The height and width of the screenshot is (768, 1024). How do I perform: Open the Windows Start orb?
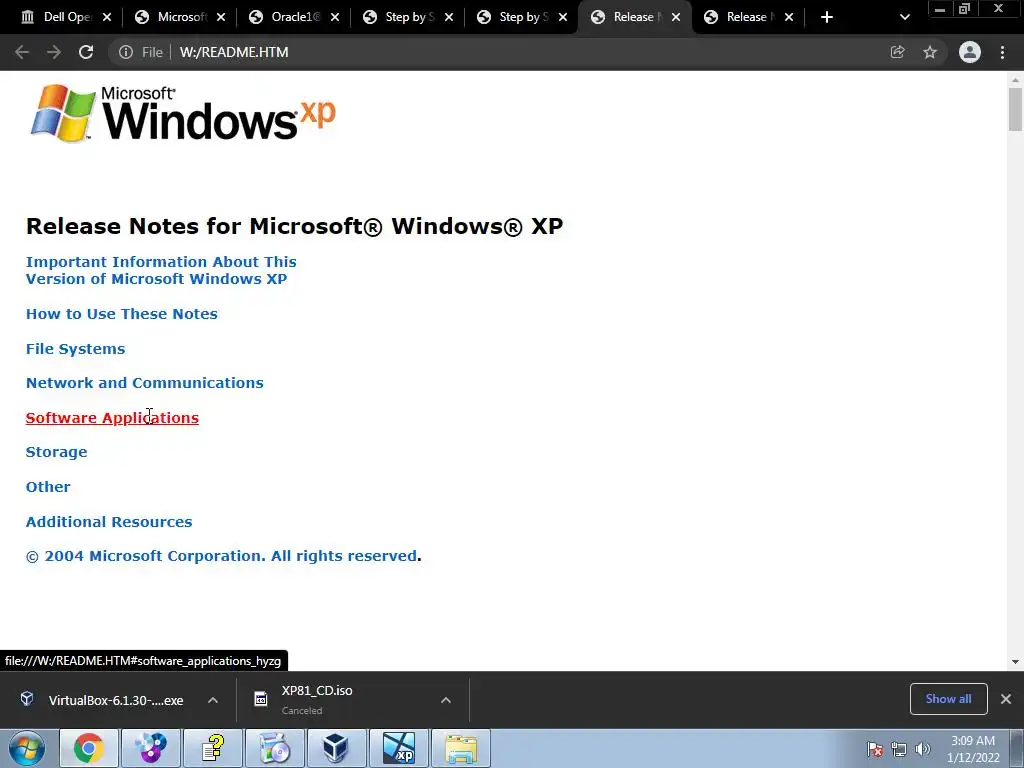click(x=27, y=748)
